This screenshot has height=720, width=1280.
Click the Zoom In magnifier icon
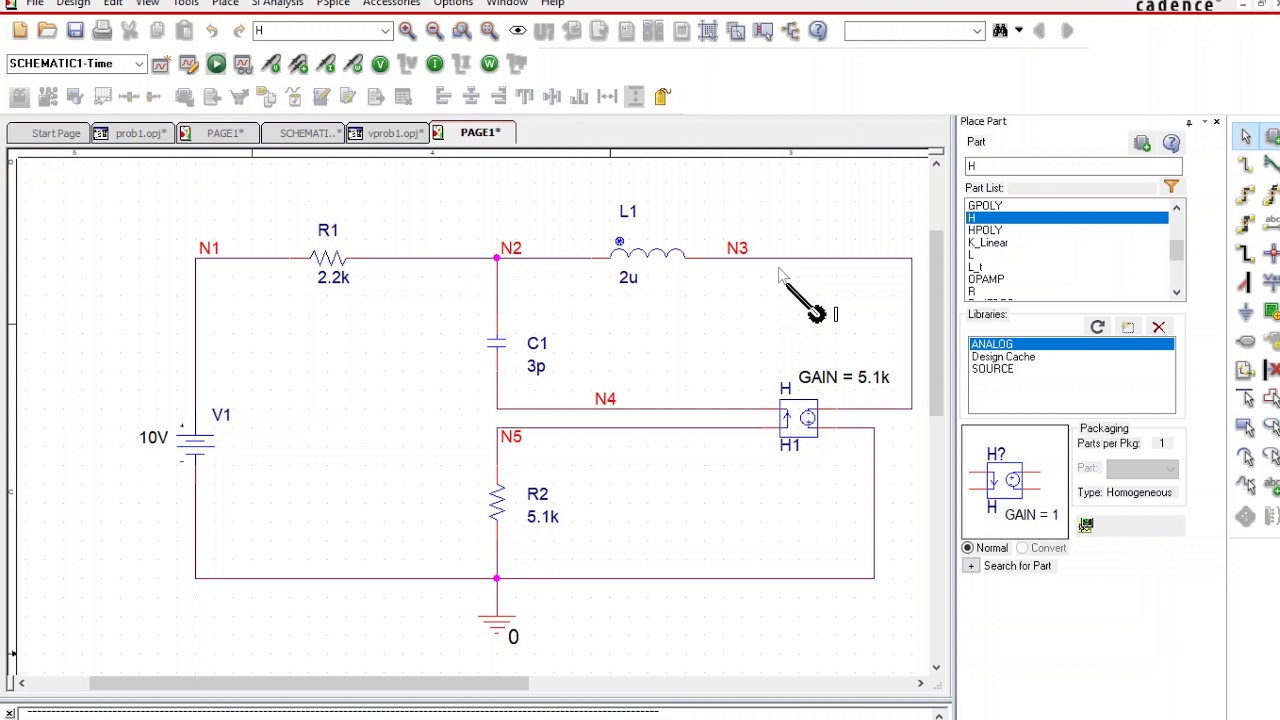tap(407, 31)
